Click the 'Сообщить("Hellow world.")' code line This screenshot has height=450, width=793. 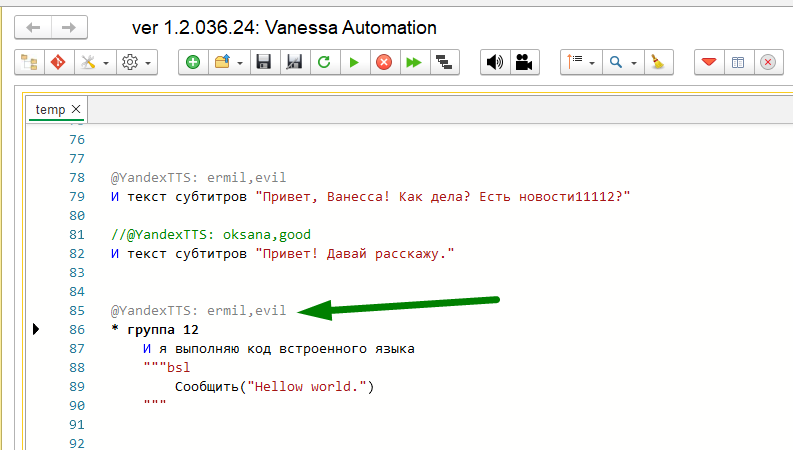click(275, 387)
